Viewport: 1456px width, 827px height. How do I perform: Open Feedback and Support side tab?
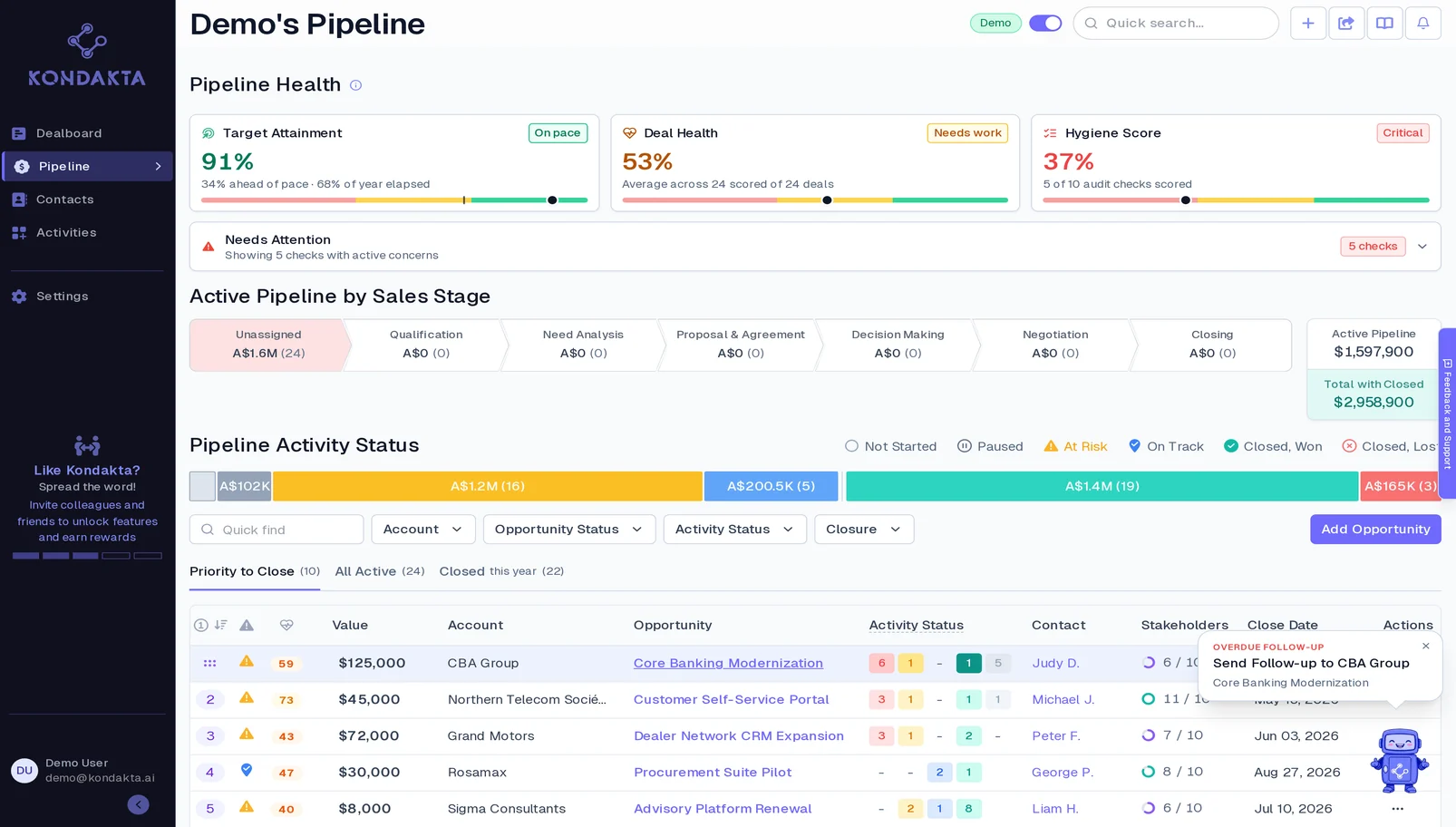click(1447, 413)
